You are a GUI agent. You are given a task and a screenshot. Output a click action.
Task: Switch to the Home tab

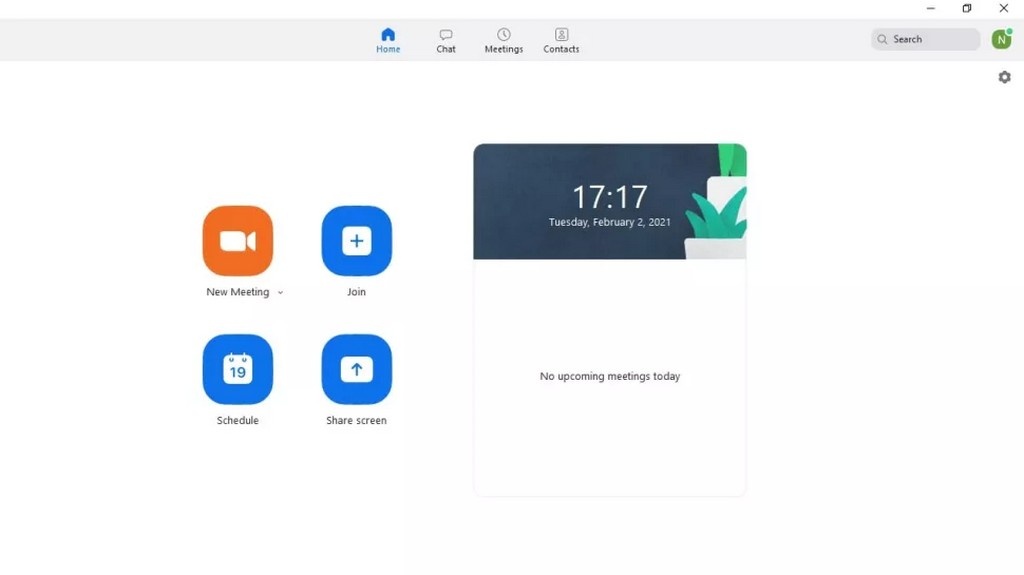coord(388,41)
